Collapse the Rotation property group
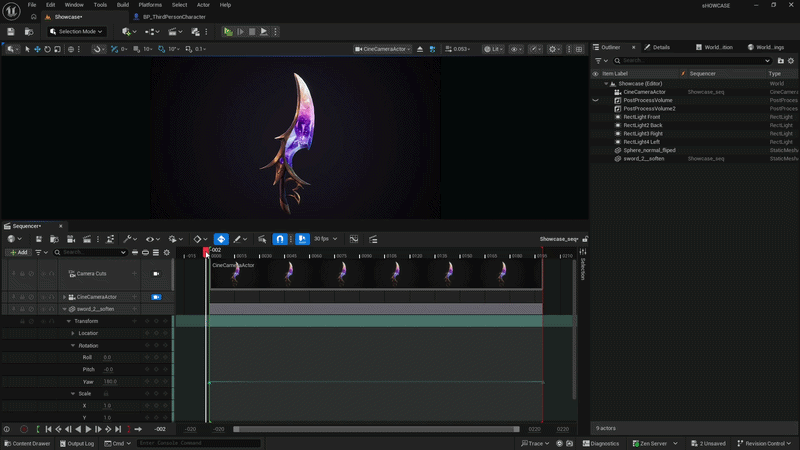800x450 pixels. tap(73, 346)
